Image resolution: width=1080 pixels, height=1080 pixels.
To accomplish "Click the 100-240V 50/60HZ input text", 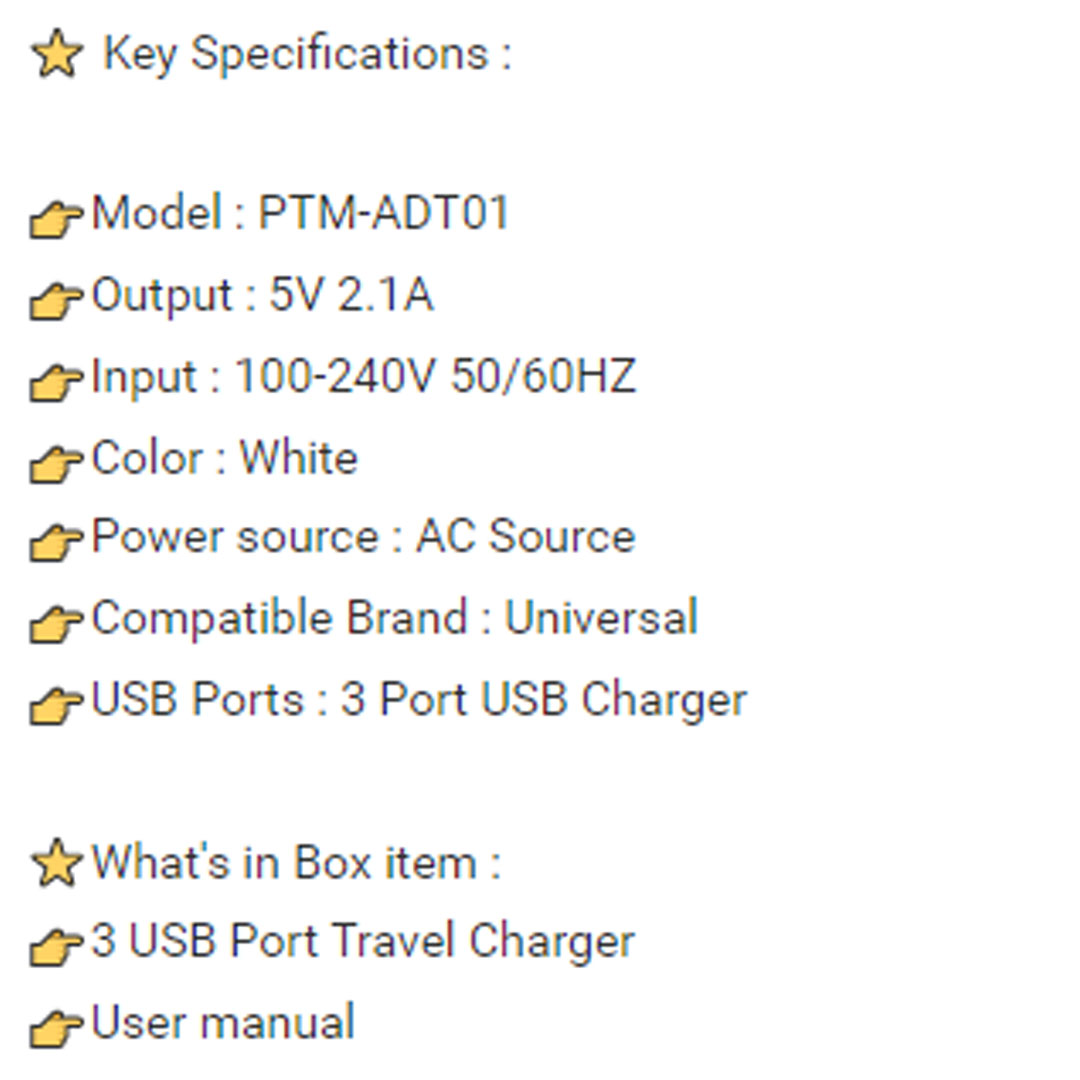I will pos(435,376).
